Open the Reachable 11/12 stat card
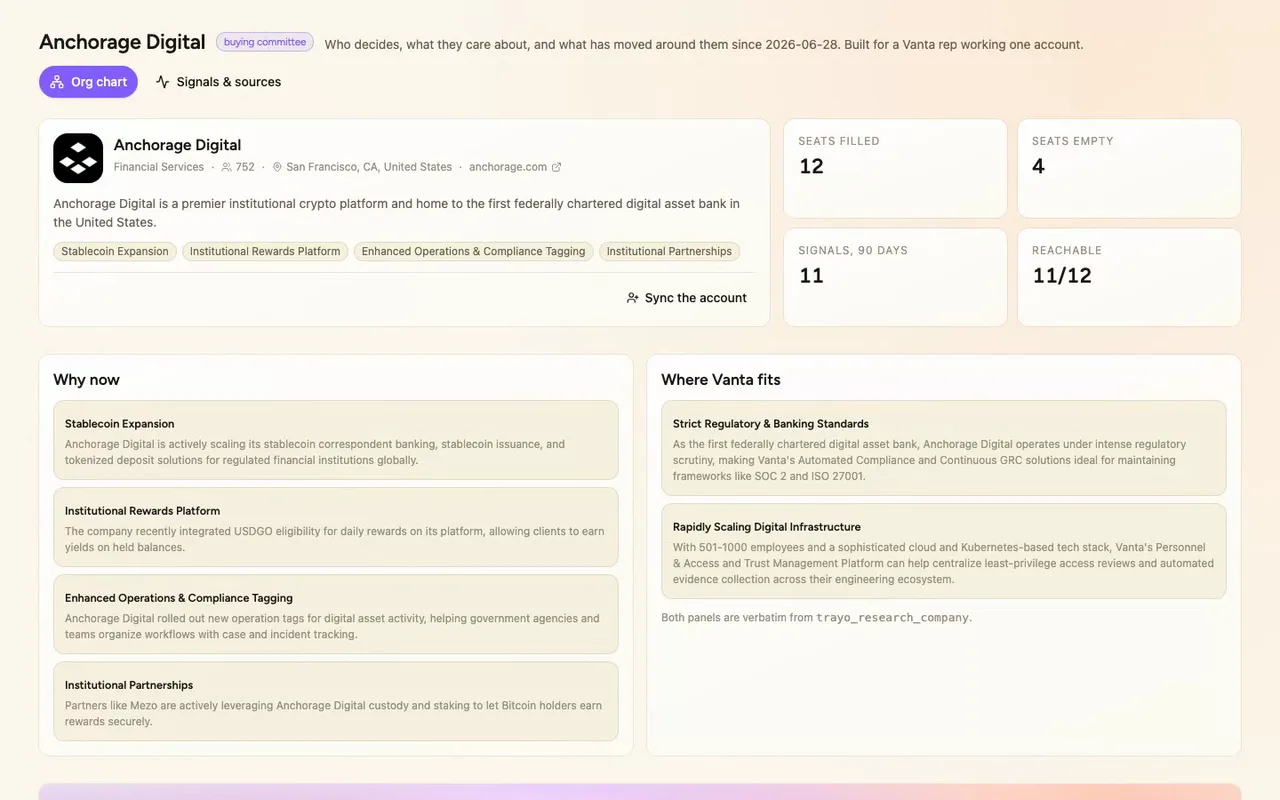1280x800 pixels. [x=1129, y=277]
